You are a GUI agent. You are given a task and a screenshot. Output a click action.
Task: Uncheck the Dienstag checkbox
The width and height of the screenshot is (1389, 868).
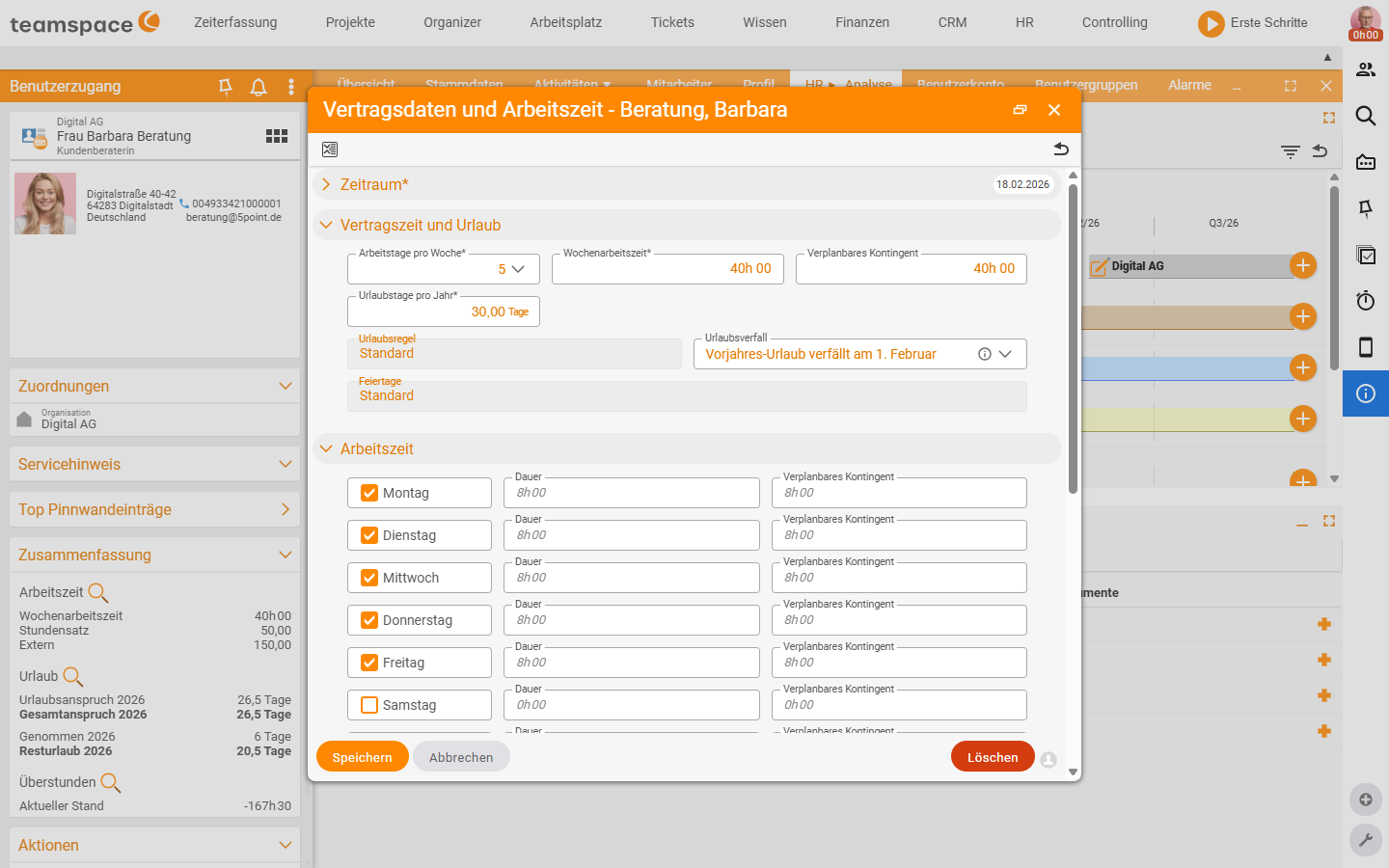tap(369, 535)
